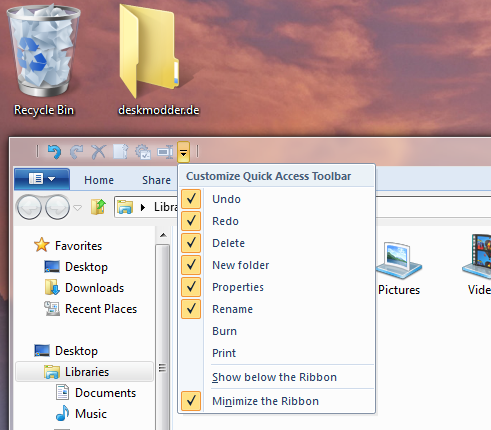The width and height of the screenshot is (491, 430).
Task: Click the Undo icon in Quick Access Toolbar
Action: coord(54,152)
